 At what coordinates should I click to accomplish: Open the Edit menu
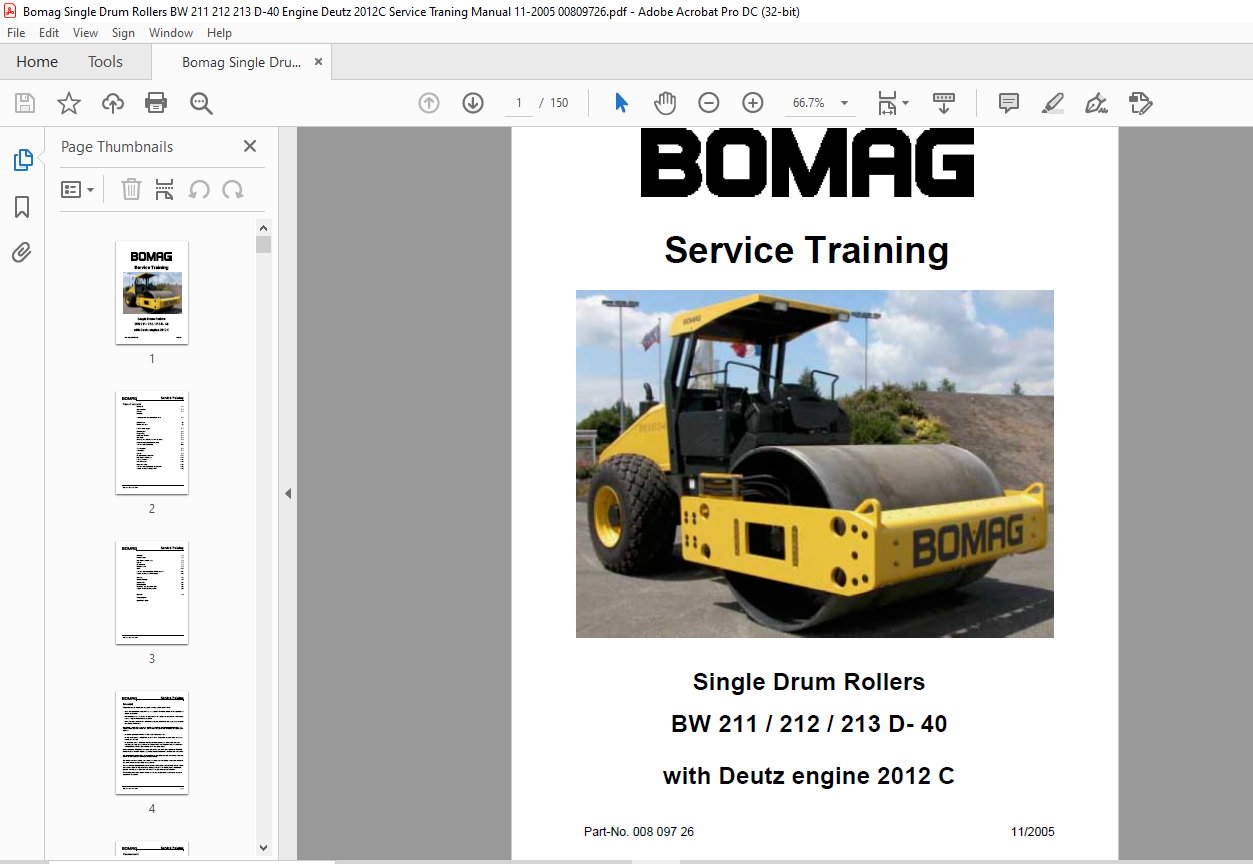click(49, 33)
